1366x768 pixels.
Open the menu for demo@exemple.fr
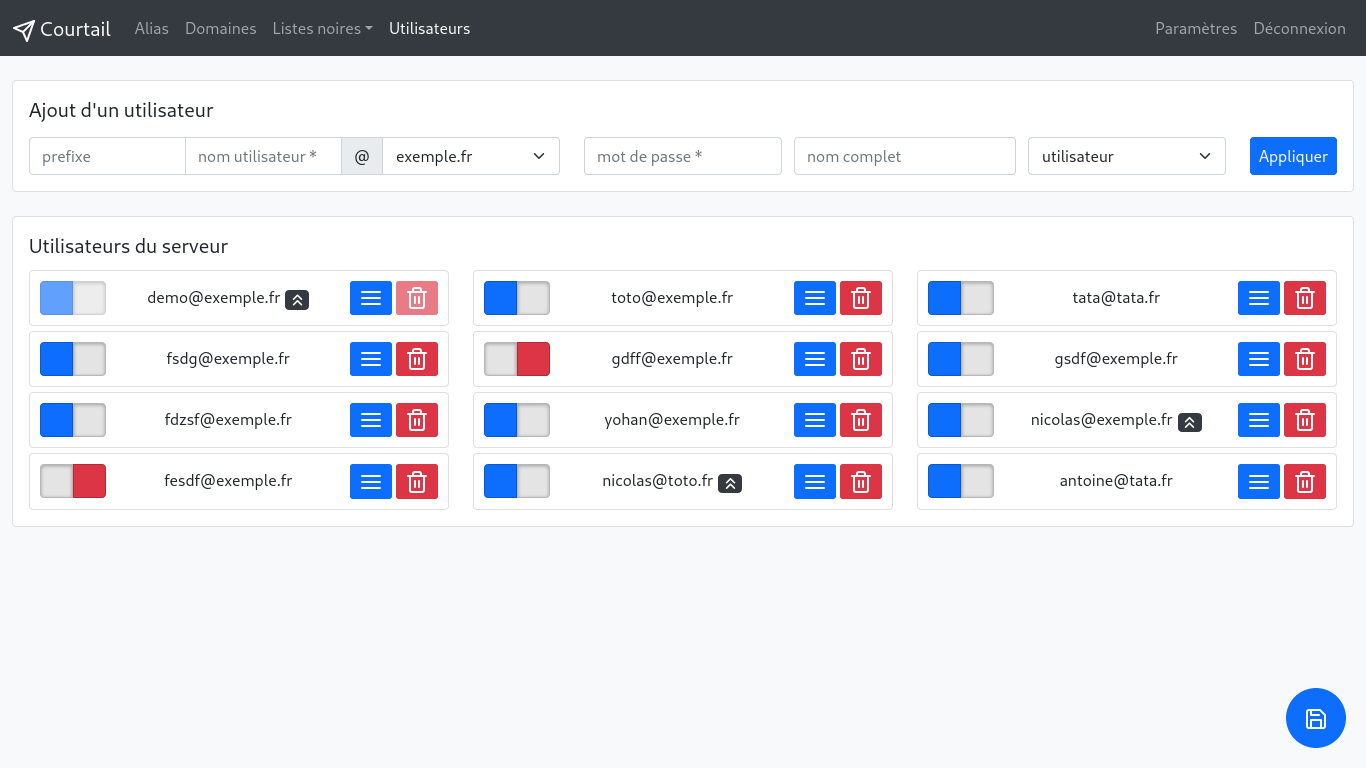tap(371, 298)
